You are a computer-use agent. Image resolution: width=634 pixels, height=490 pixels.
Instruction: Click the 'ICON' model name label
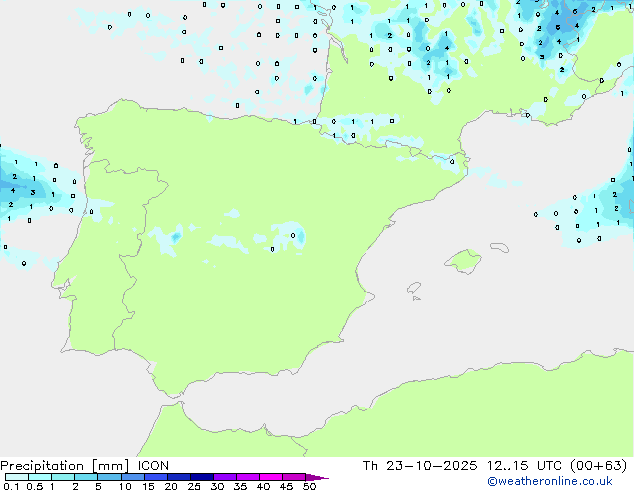point(153,466)
